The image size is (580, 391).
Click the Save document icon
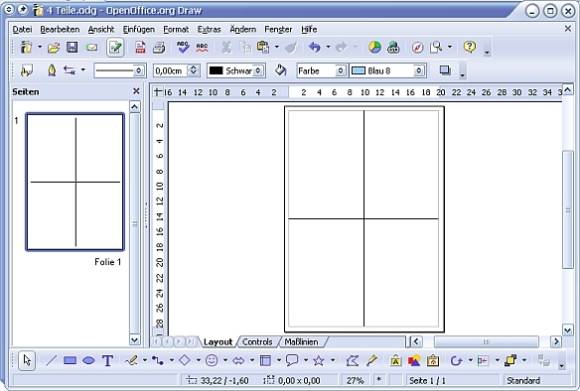pyautogui.click(x=72, y=47)
